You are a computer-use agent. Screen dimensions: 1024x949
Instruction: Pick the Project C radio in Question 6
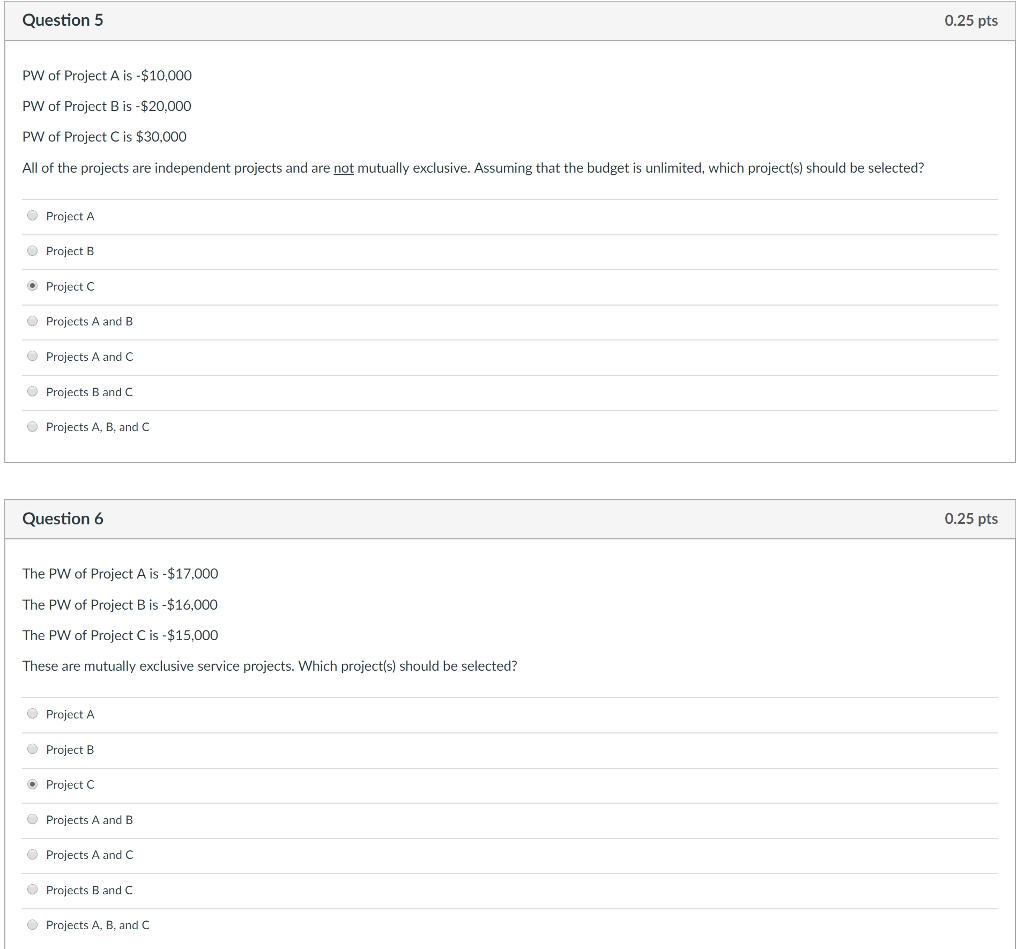[x=32, y=784]
